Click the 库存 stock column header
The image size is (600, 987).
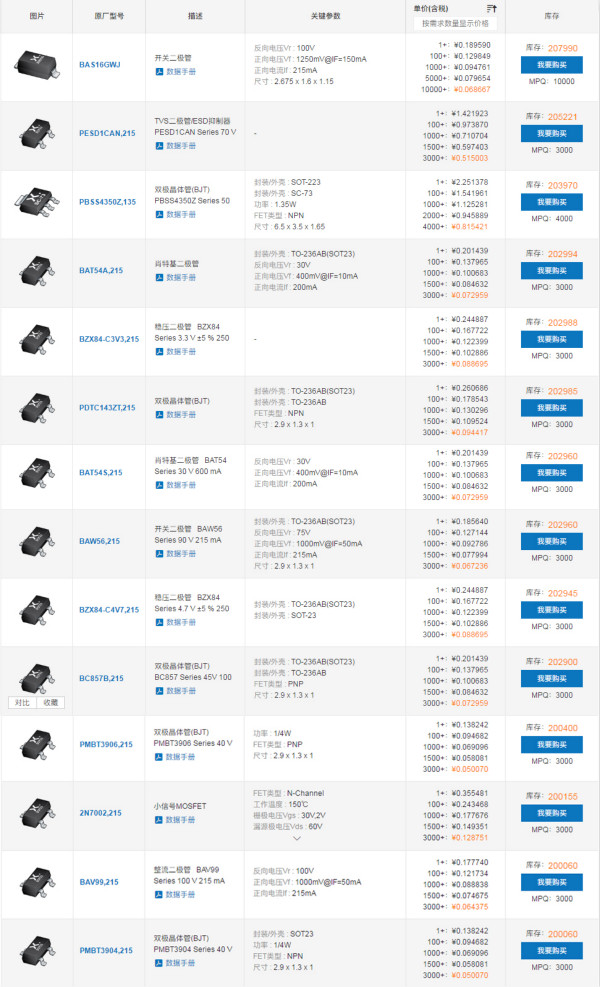551,17
